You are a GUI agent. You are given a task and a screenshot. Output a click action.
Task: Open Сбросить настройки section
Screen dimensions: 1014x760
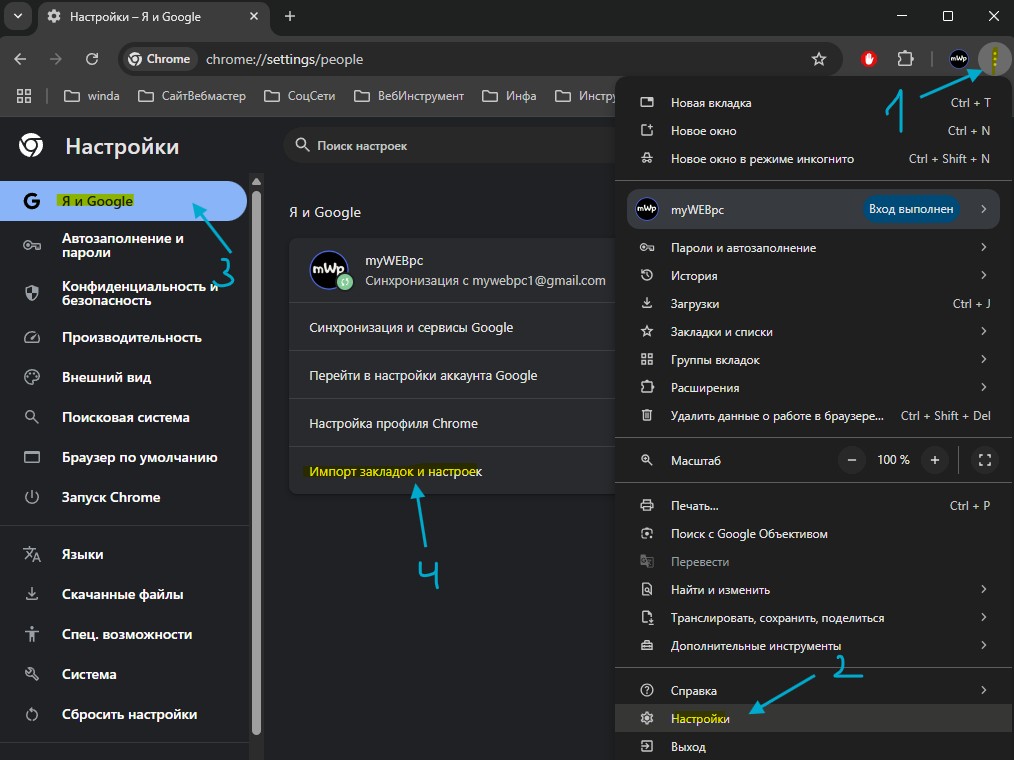coord(124,714)
